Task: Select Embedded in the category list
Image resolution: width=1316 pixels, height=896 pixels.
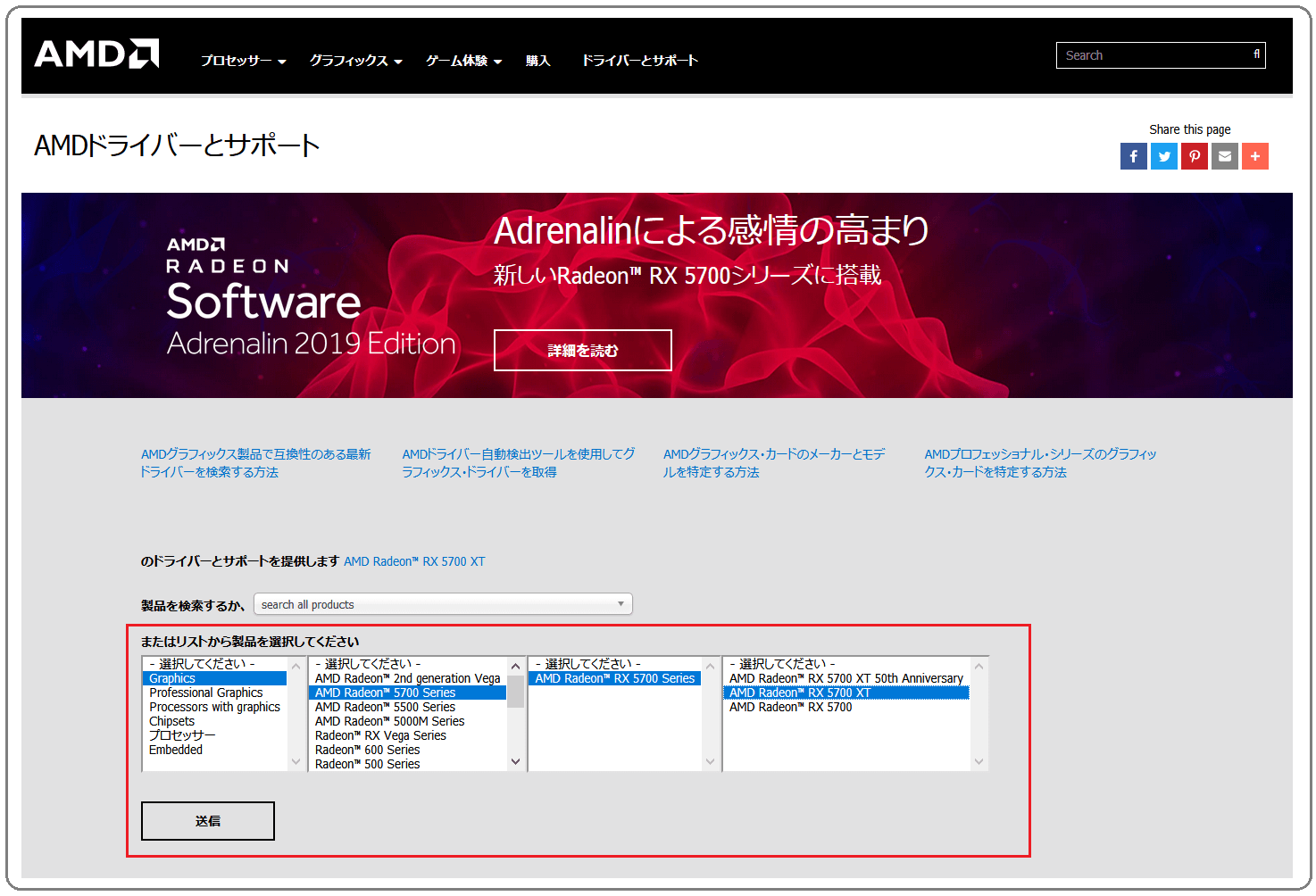Action: point(214,750)
